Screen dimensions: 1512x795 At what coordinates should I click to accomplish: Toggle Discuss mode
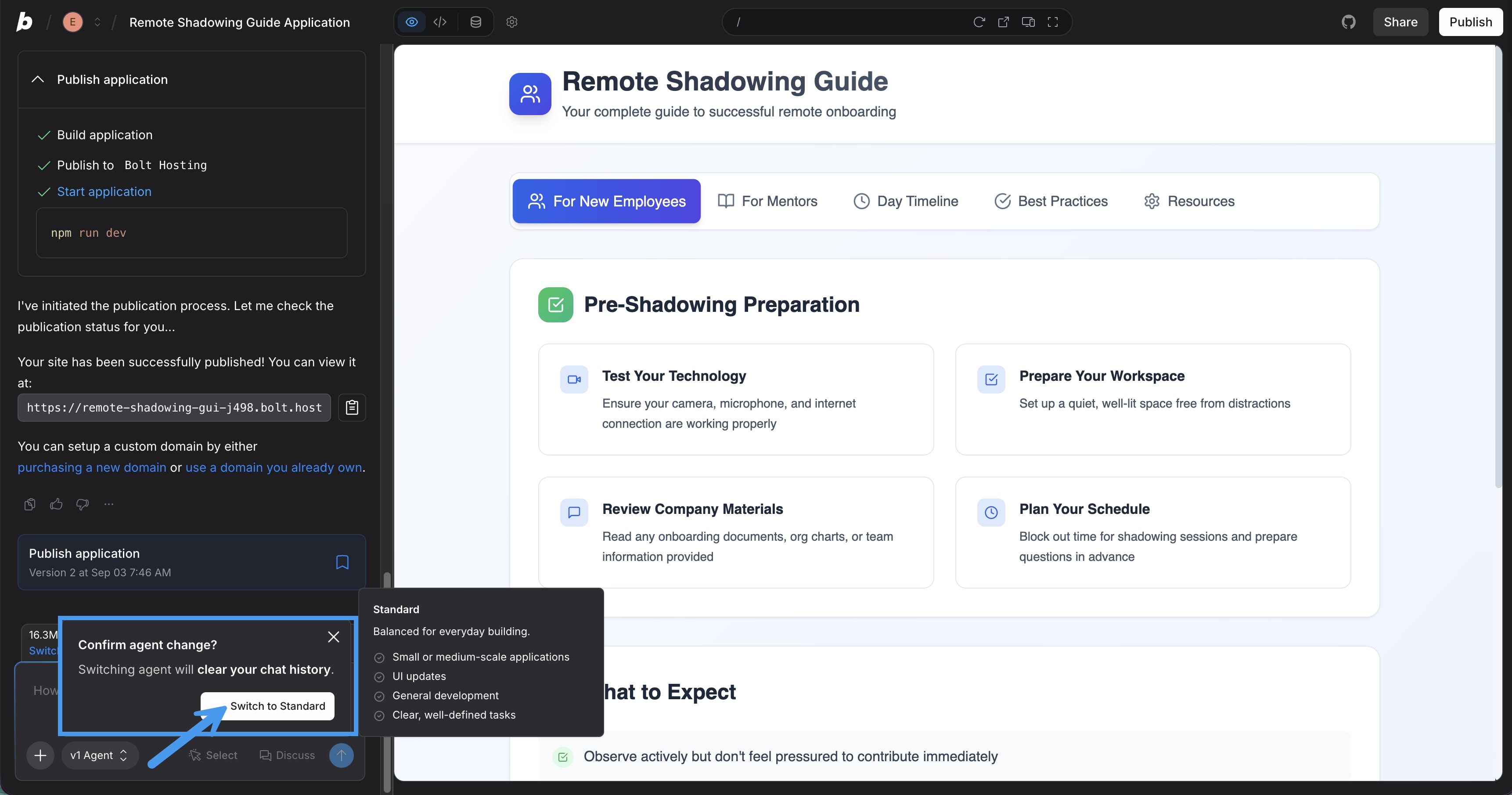click(x=287, y=755)
